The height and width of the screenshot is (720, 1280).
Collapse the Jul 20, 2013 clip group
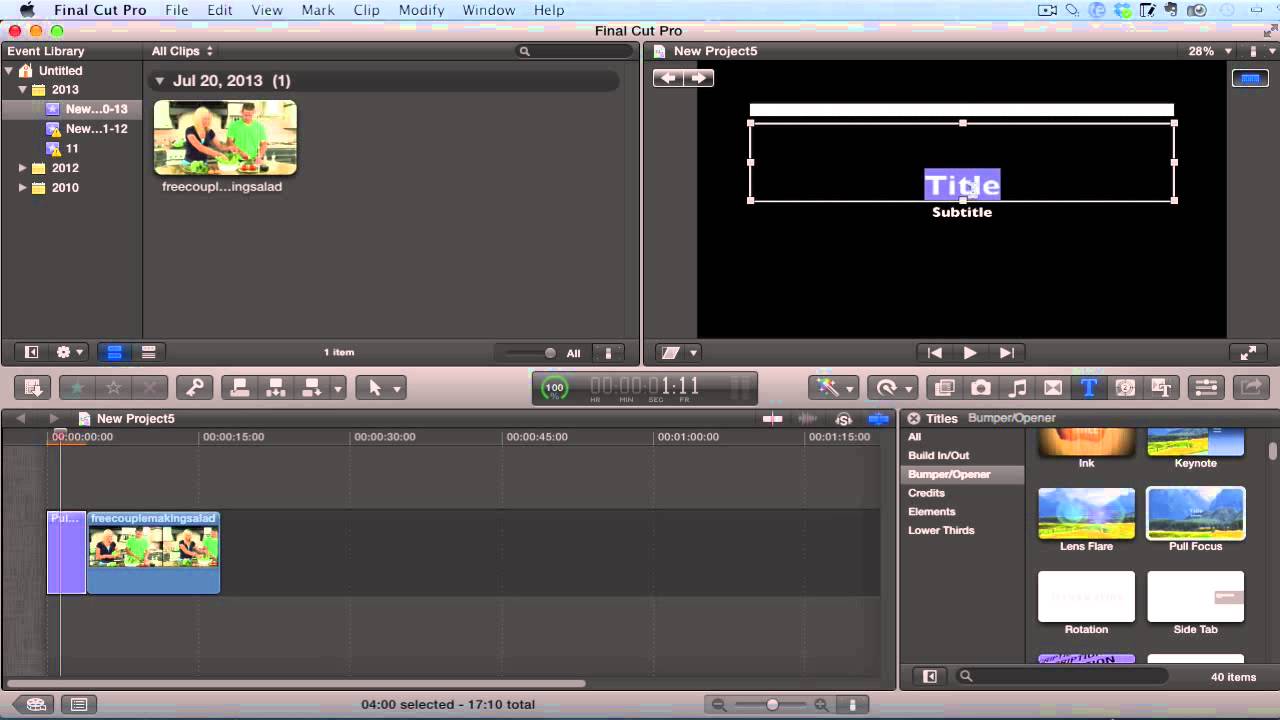[159, 81]
